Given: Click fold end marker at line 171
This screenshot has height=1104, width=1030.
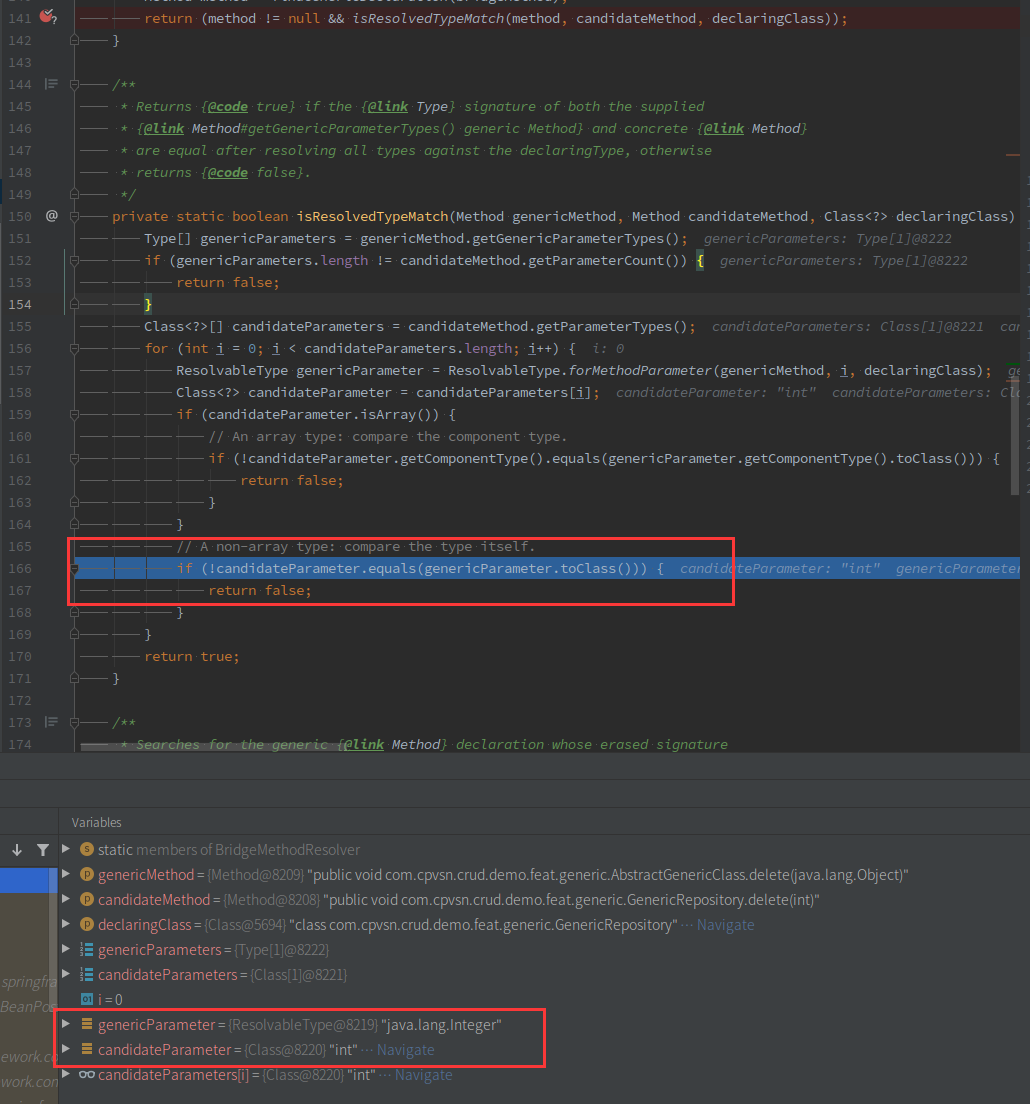Looking at the screenshot, I should tap(74, 678).
